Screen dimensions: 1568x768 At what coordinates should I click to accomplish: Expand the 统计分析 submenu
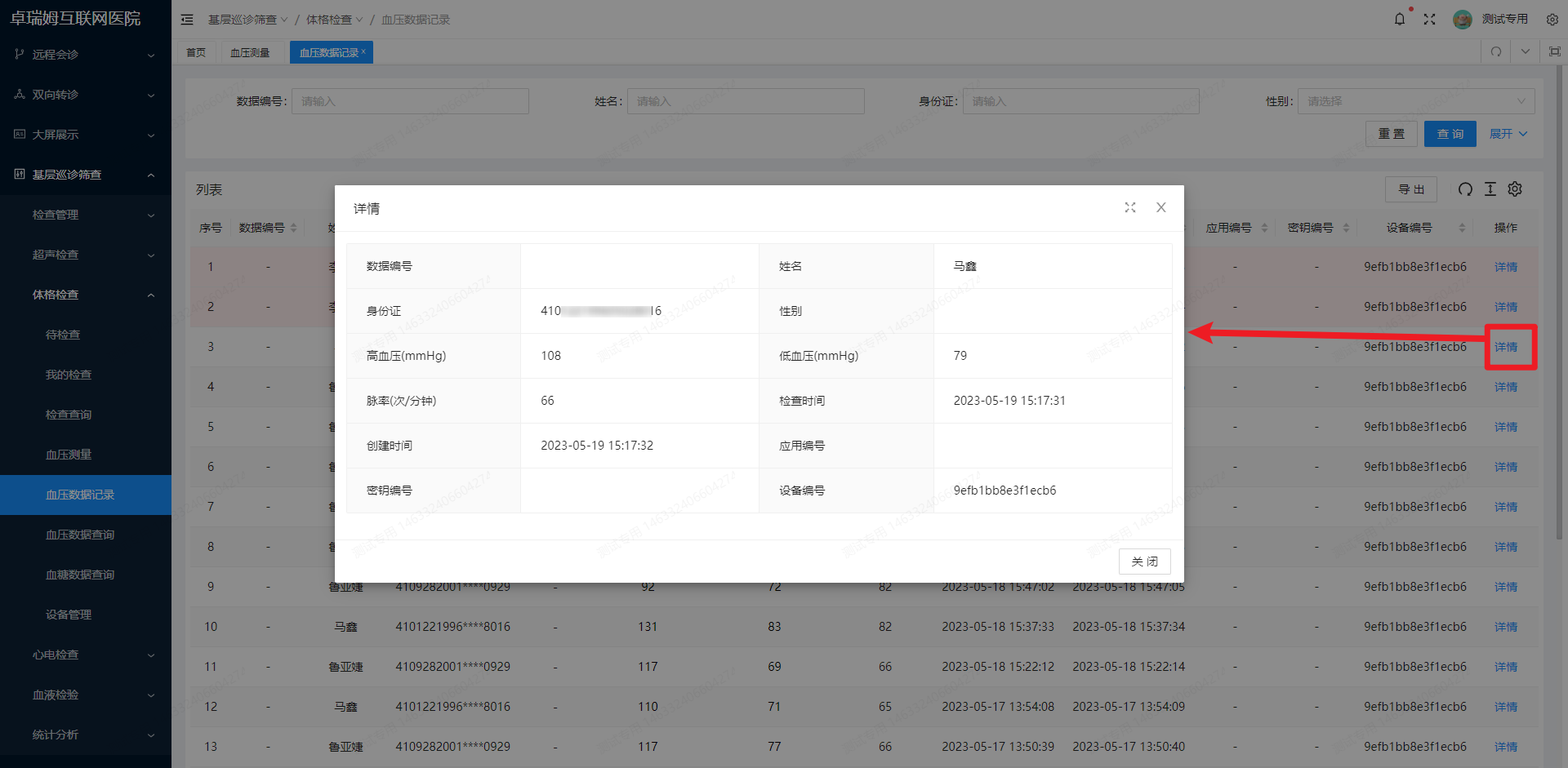(x=86, y=735)
